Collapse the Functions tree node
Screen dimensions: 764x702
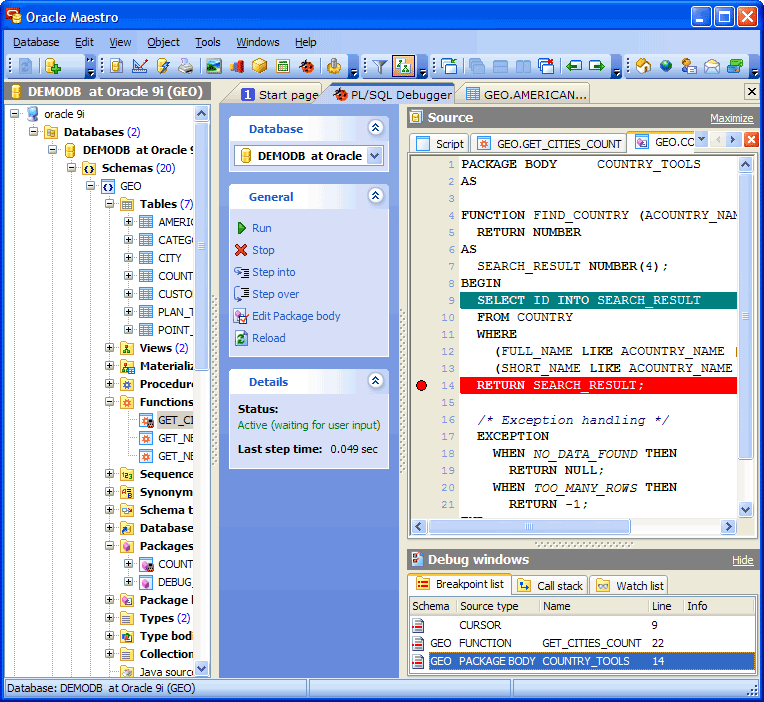(110, 402)
